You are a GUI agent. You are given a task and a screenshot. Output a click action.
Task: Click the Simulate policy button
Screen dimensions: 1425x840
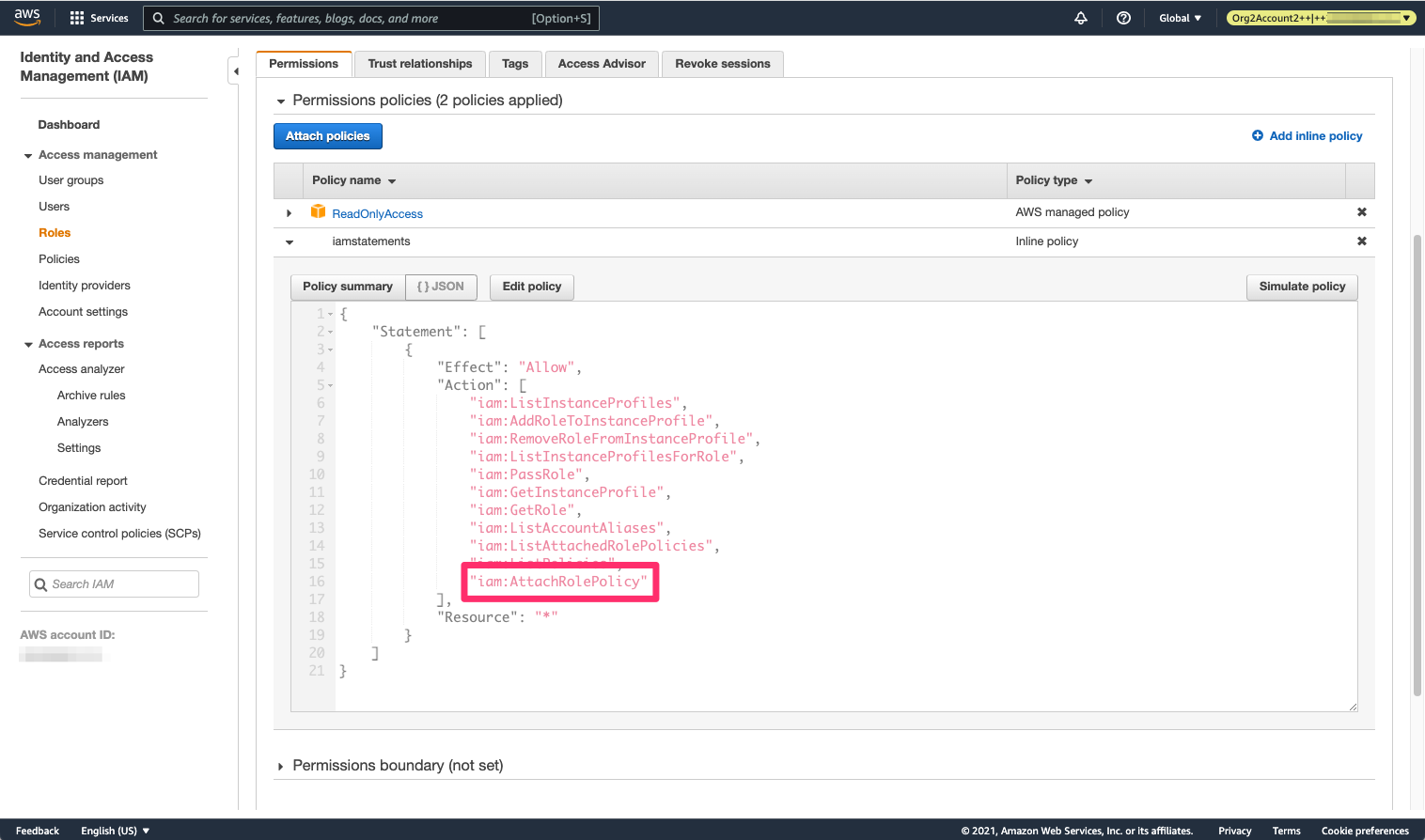click(1302, 287)
